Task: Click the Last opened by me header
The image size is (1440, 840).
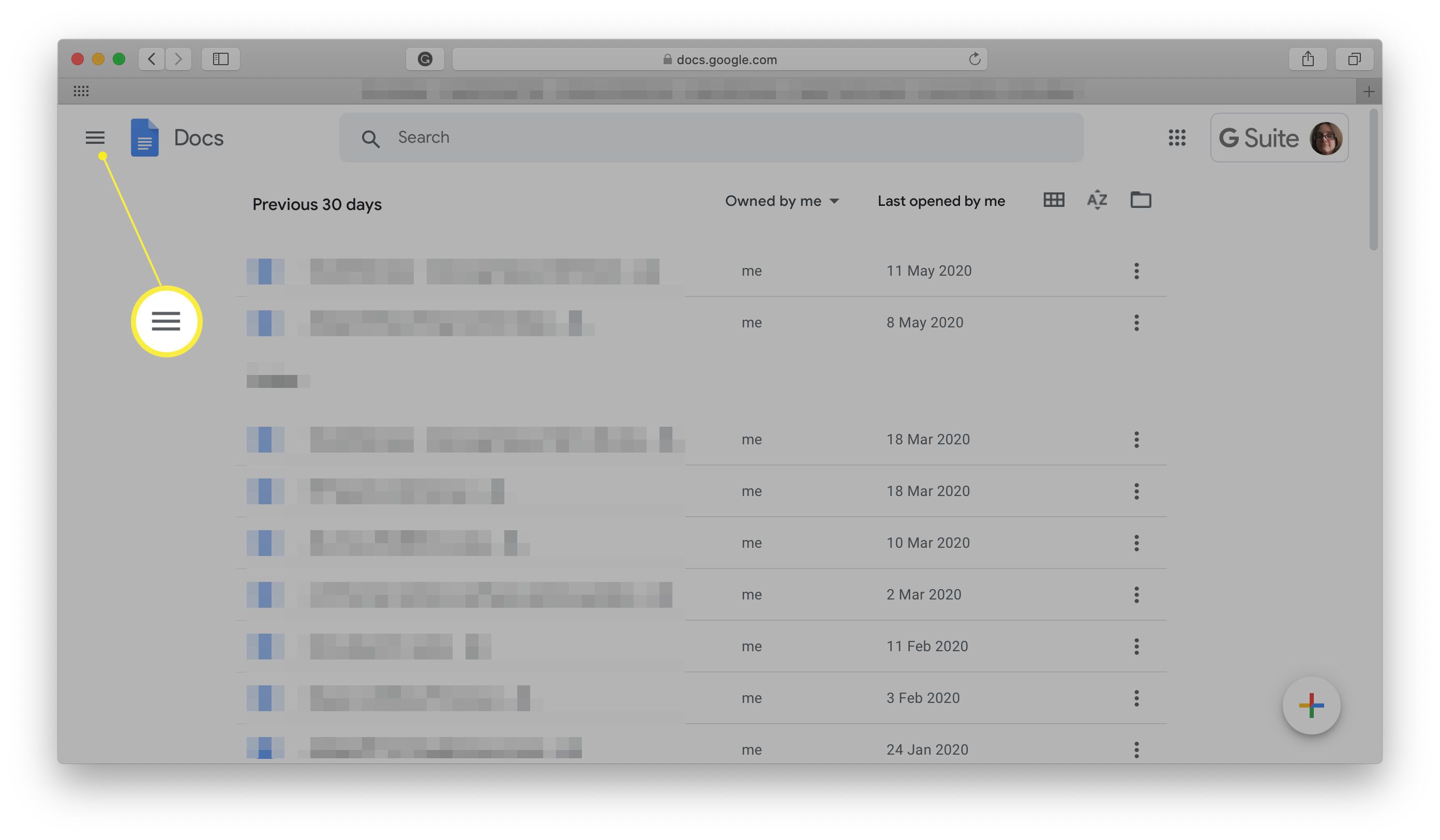Action: point(941,201)
